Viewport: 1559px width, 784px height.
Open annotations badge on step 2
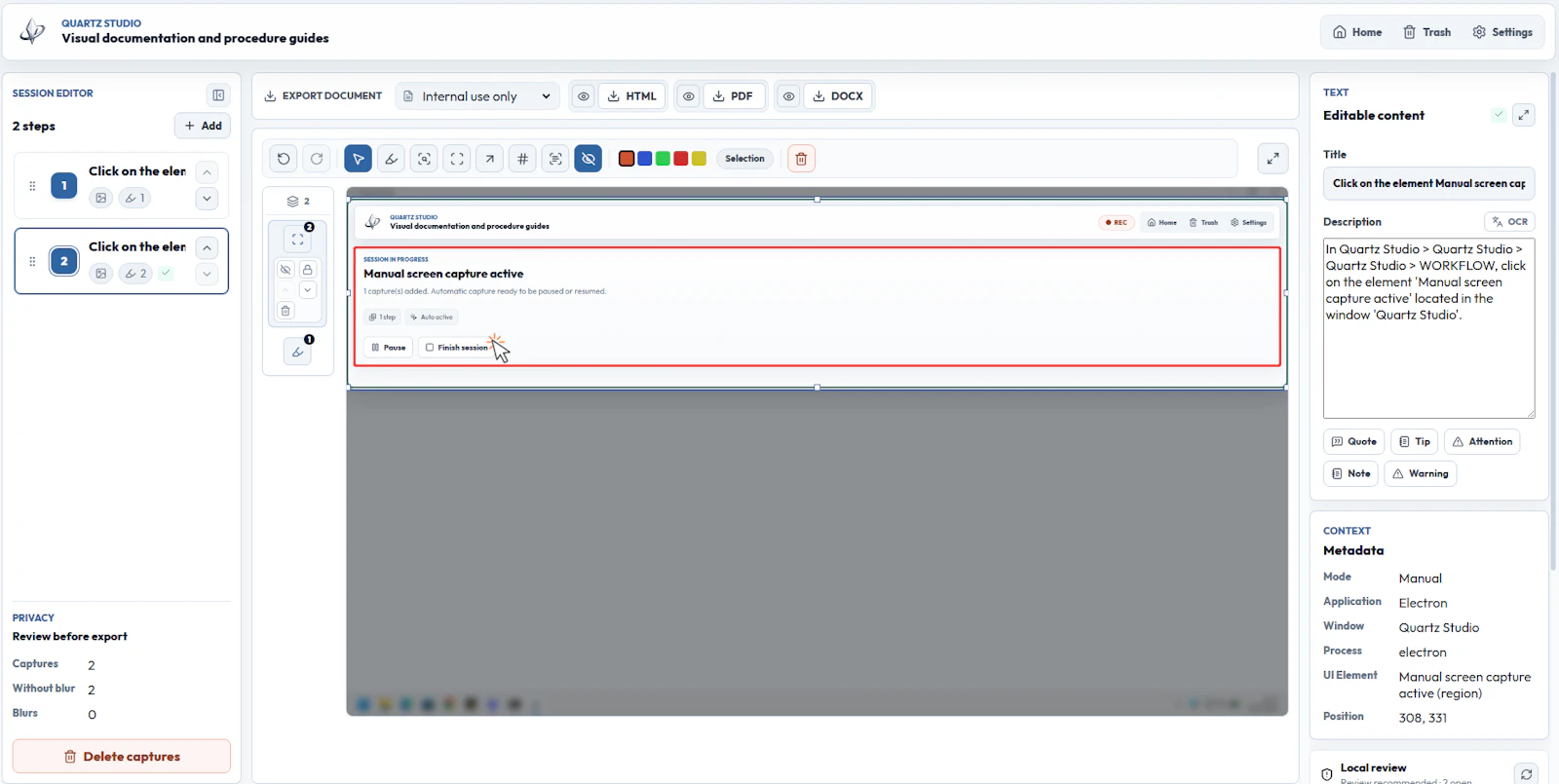pyautogui.click(x=136, y=274)
